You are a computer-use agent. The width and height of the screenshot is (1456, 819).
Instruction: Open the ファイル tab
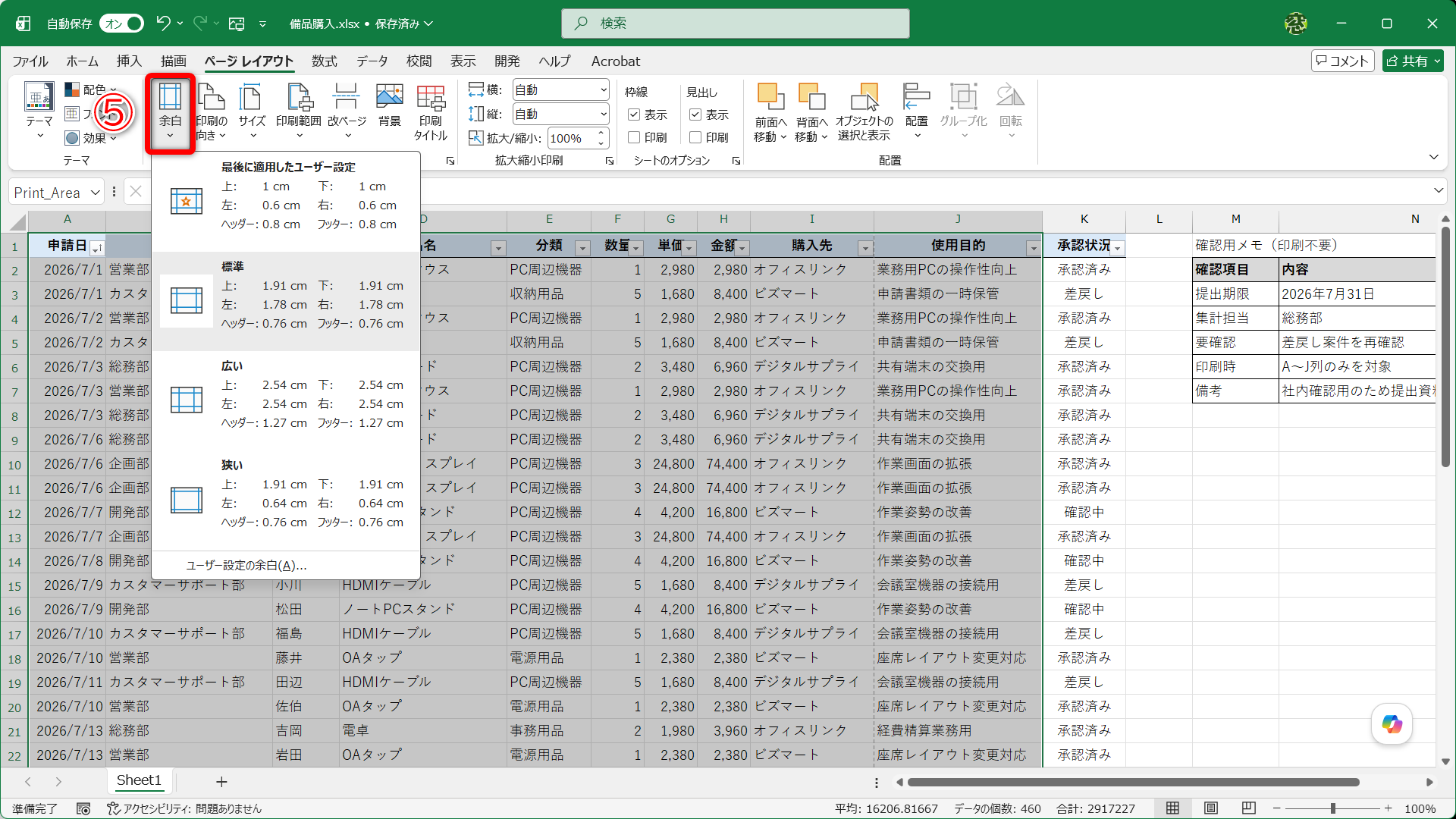point(30,61)
